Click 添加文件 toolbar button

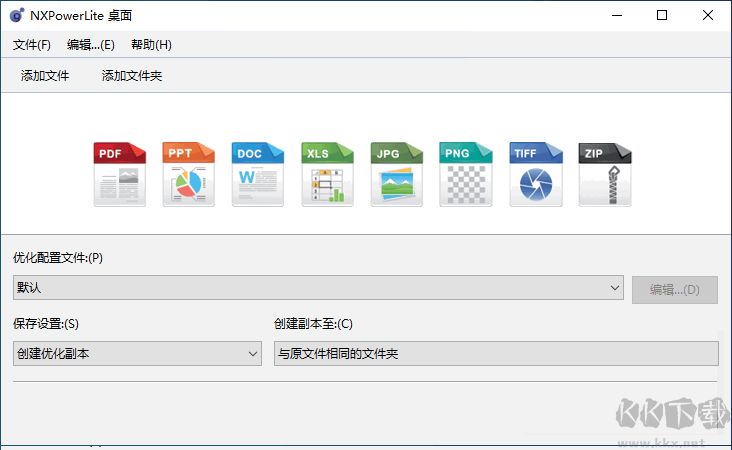click(x=45, y=76)
